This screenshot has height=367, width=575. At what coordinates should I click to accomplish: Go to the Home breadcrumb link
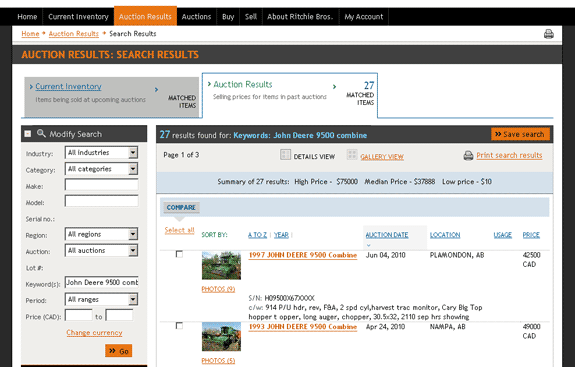pos(30,34)
